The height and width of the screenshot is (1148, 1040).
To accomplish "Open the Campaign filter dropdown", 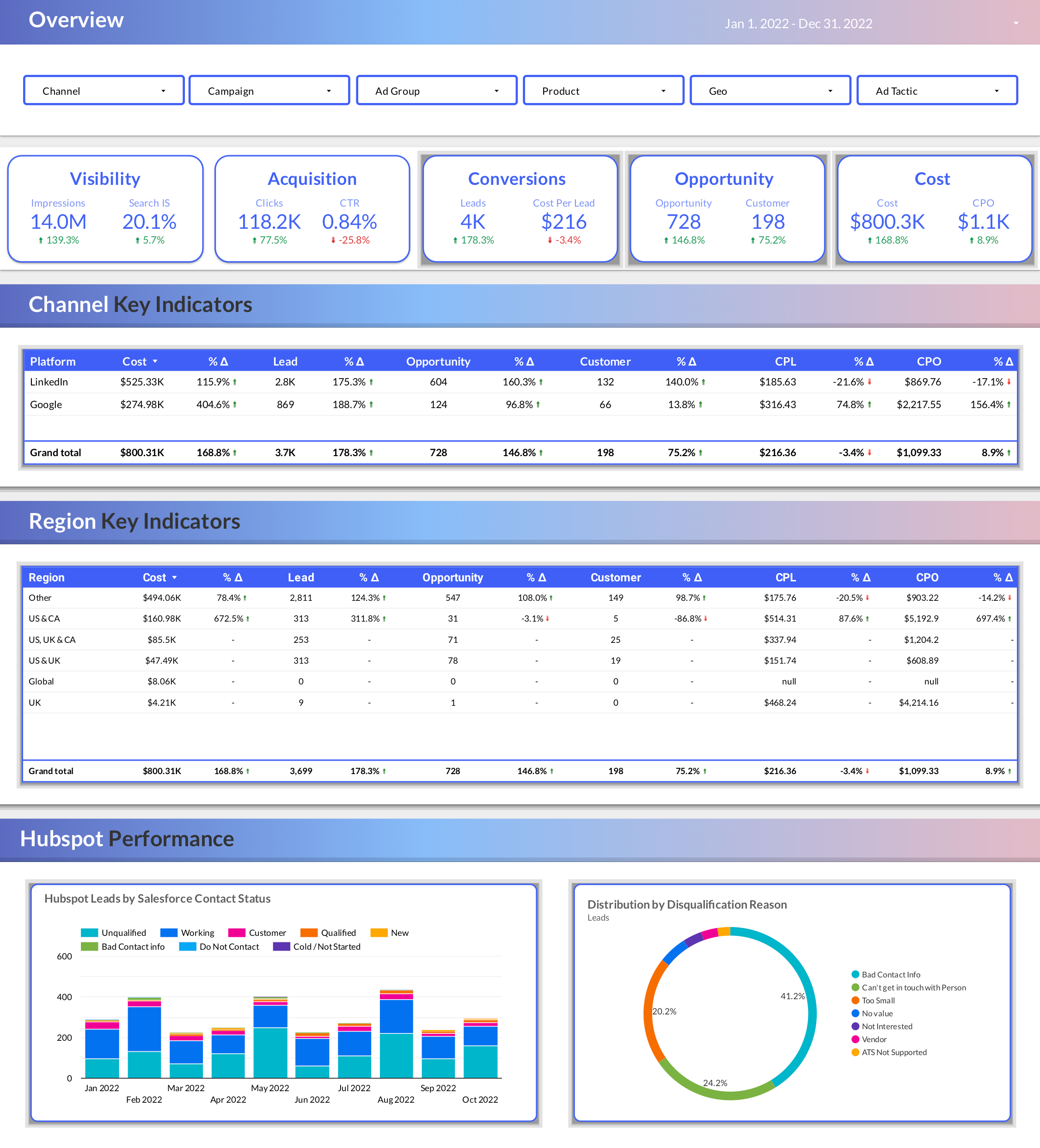I will pos(329,90).
